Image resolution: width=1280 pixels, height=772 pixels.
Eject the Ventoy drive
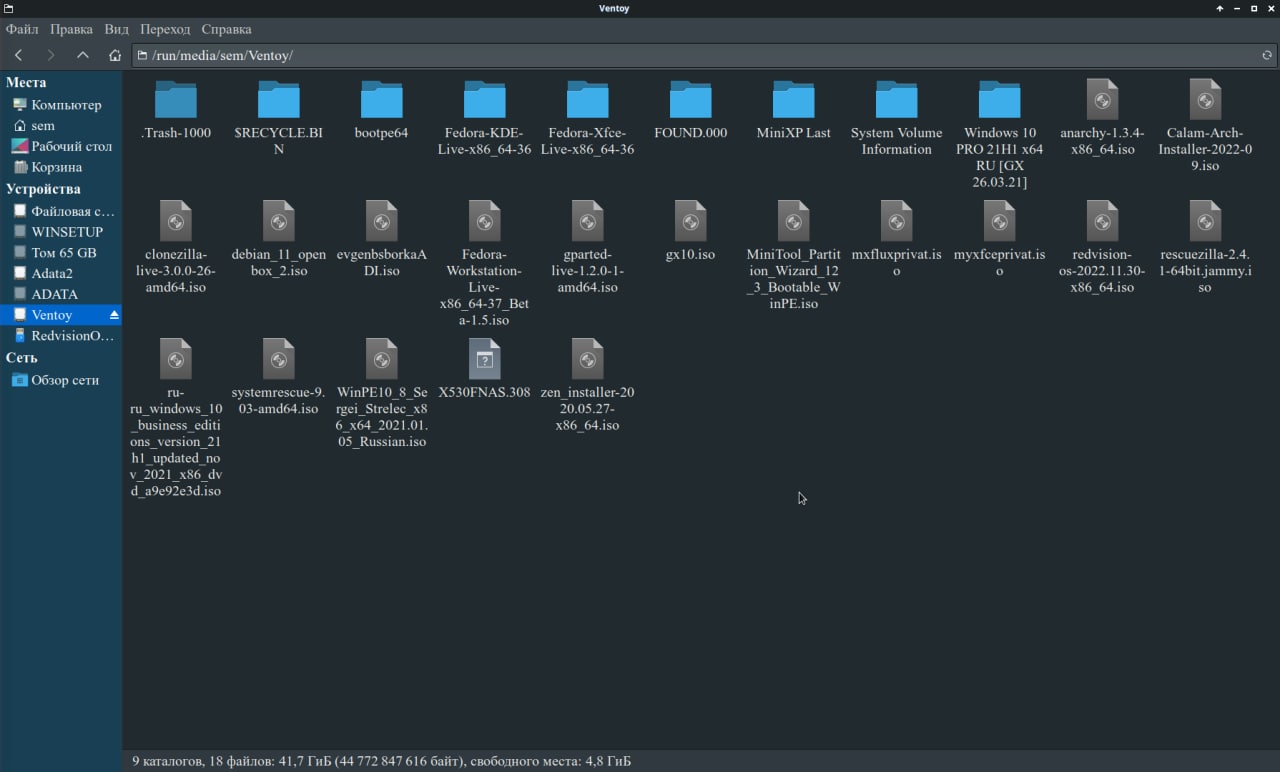(114, 315)
